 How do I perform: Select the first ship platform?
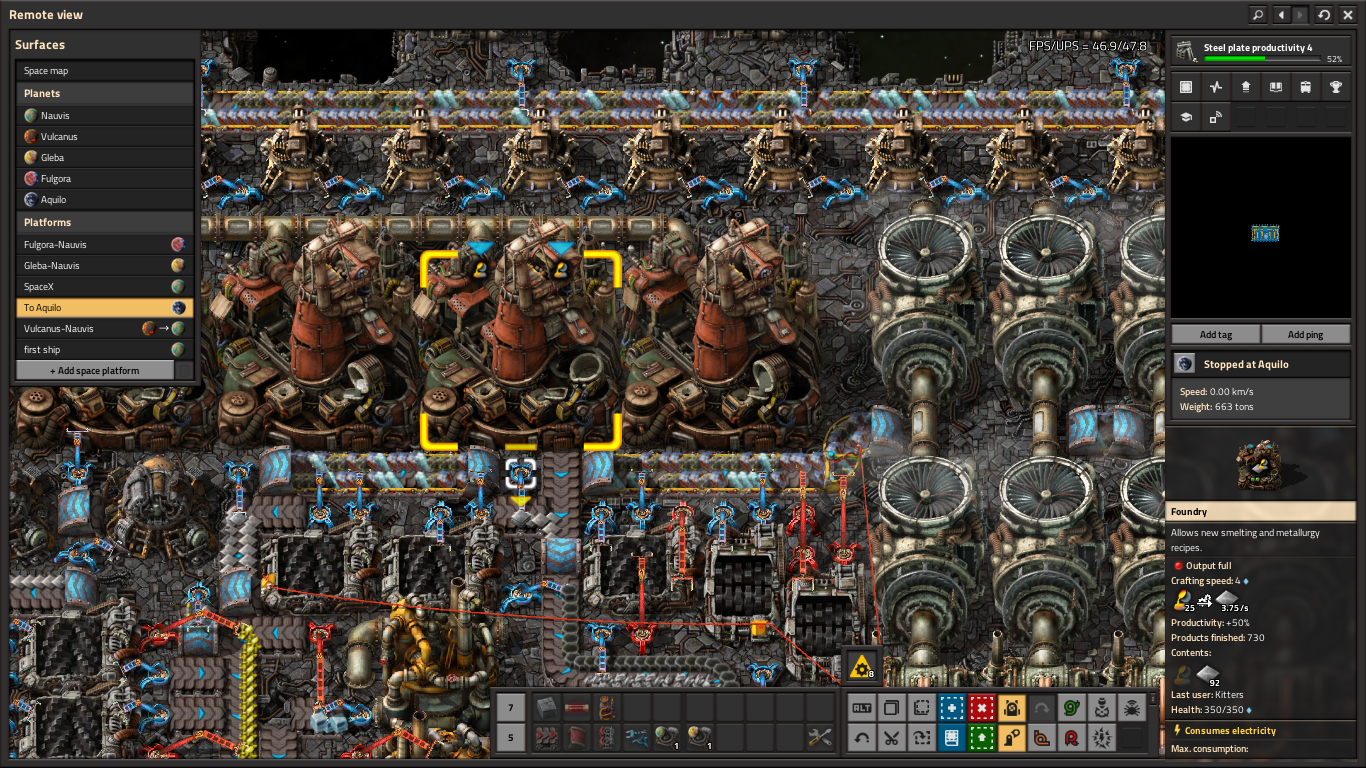point(105,349)
